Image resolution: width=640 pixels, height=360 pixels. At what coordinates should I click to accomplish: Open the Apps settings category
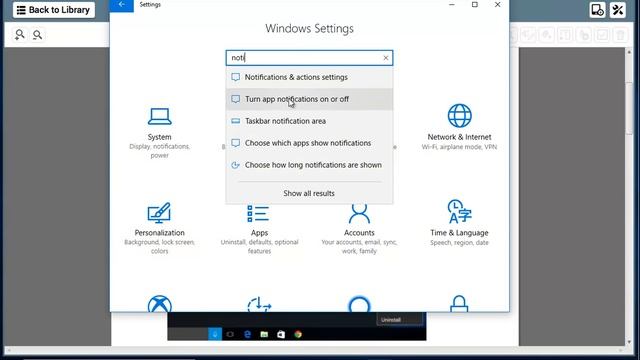[x=259, y=229]
